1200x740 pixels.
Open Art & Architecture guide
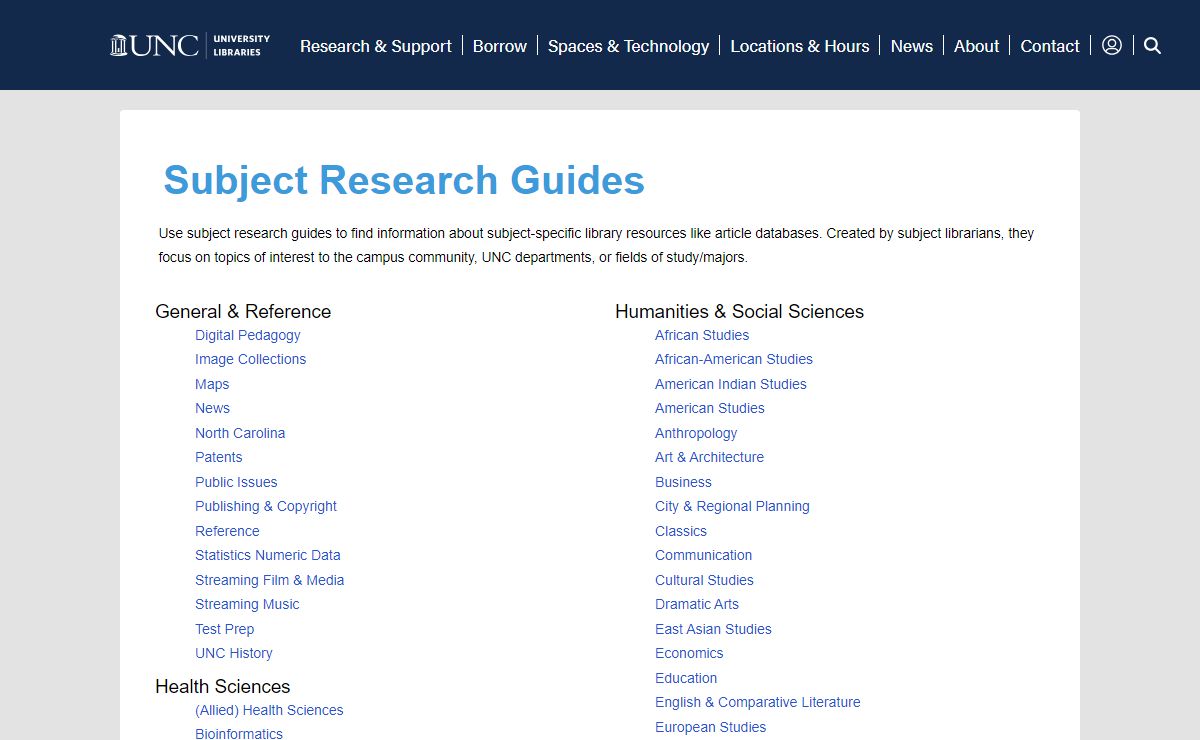[710, 457]
